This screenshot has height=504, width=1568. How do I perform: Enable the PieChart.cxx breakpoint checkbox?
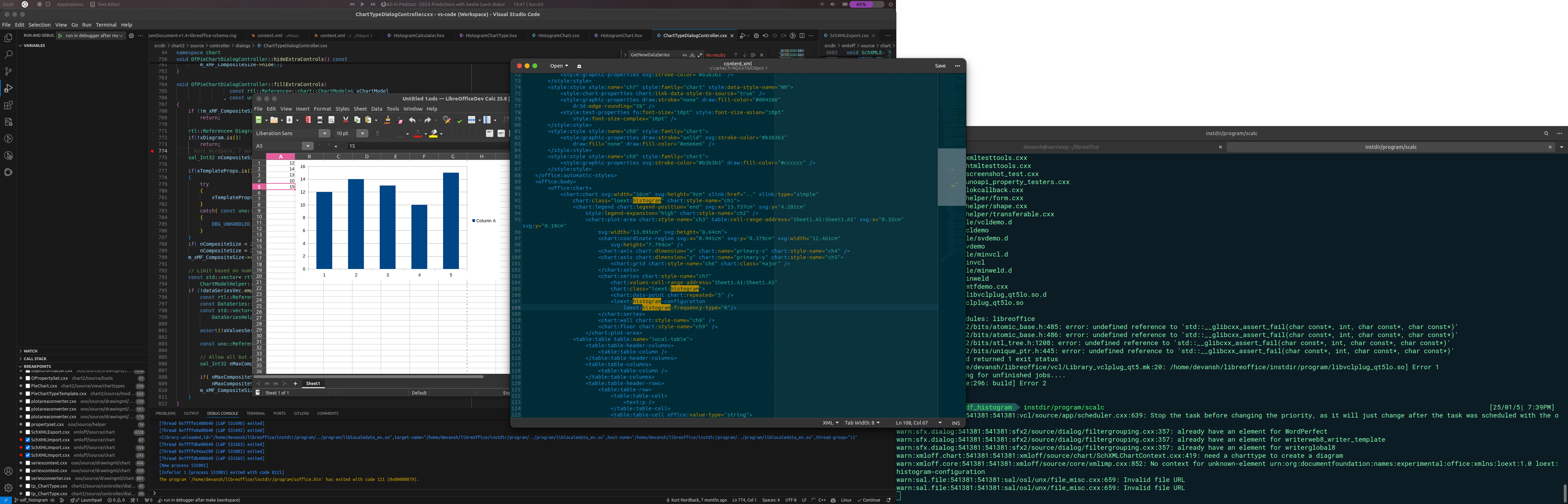point(28,386)
